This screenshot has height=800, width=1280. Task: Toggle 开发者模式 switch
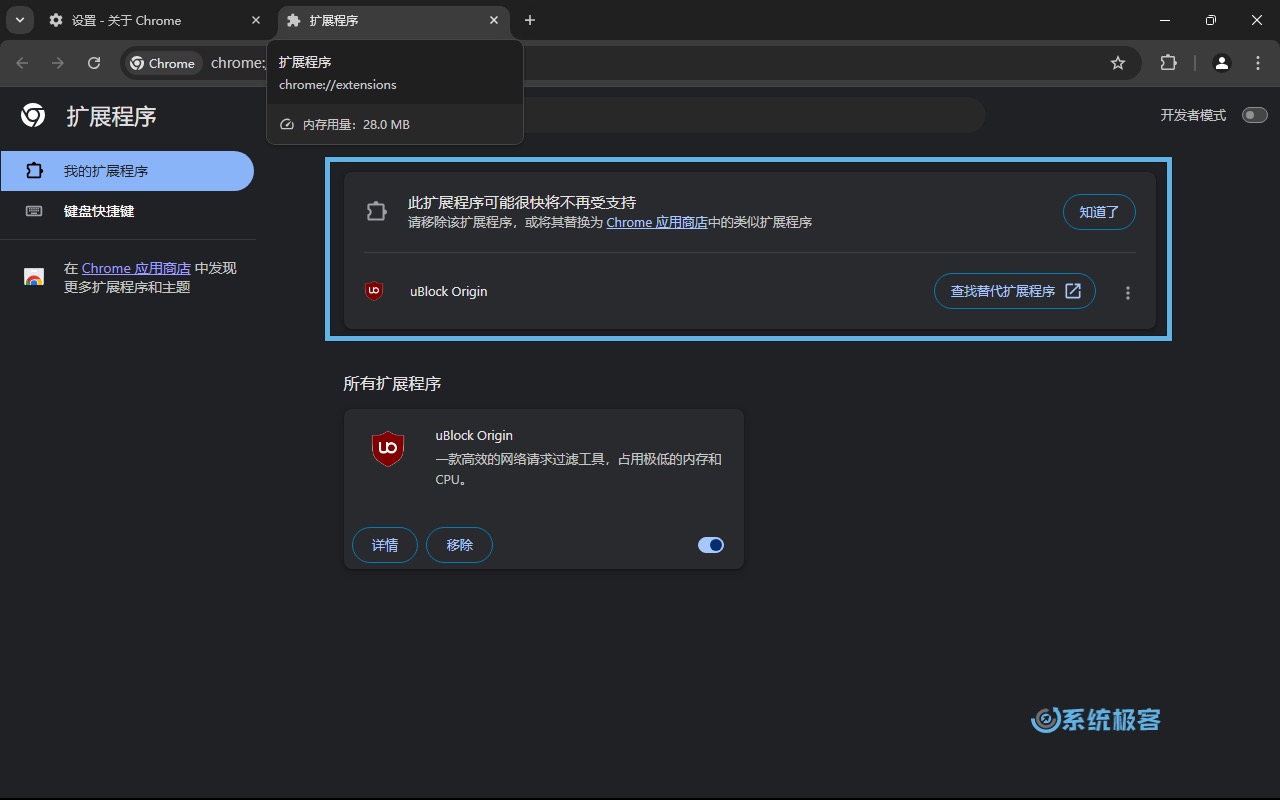pos(1254,115)
